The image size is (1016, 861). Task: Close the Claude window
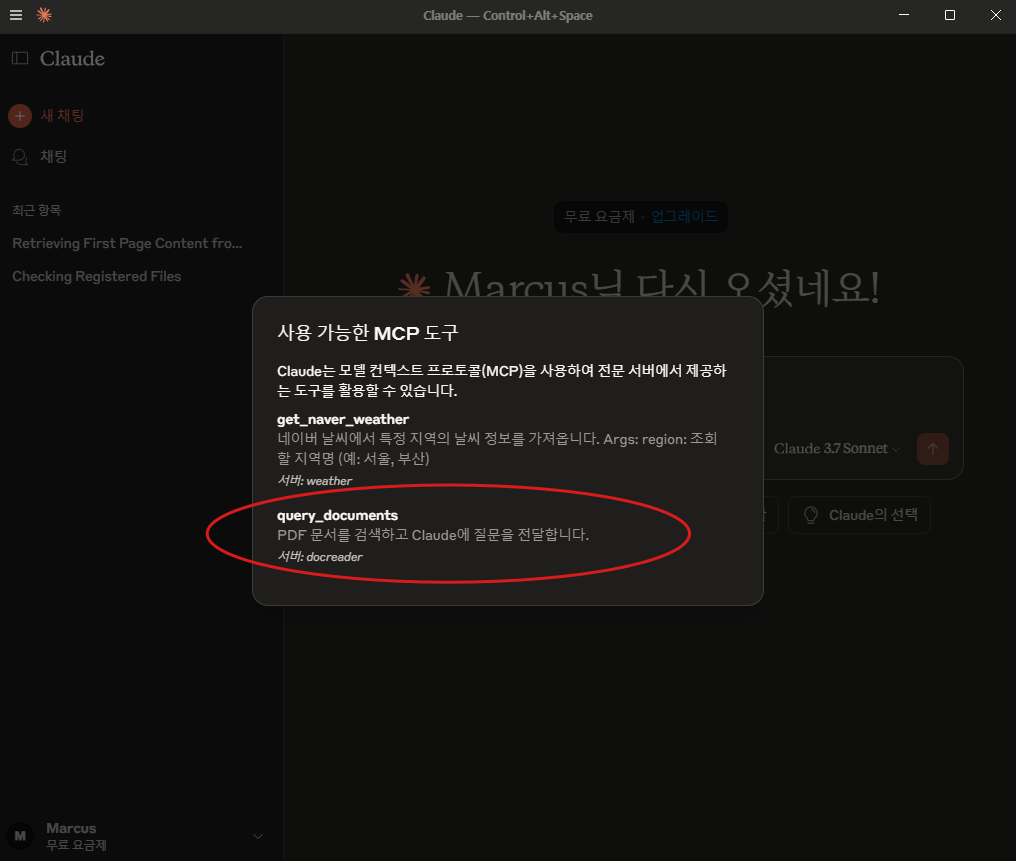click(x=995, y=15)
